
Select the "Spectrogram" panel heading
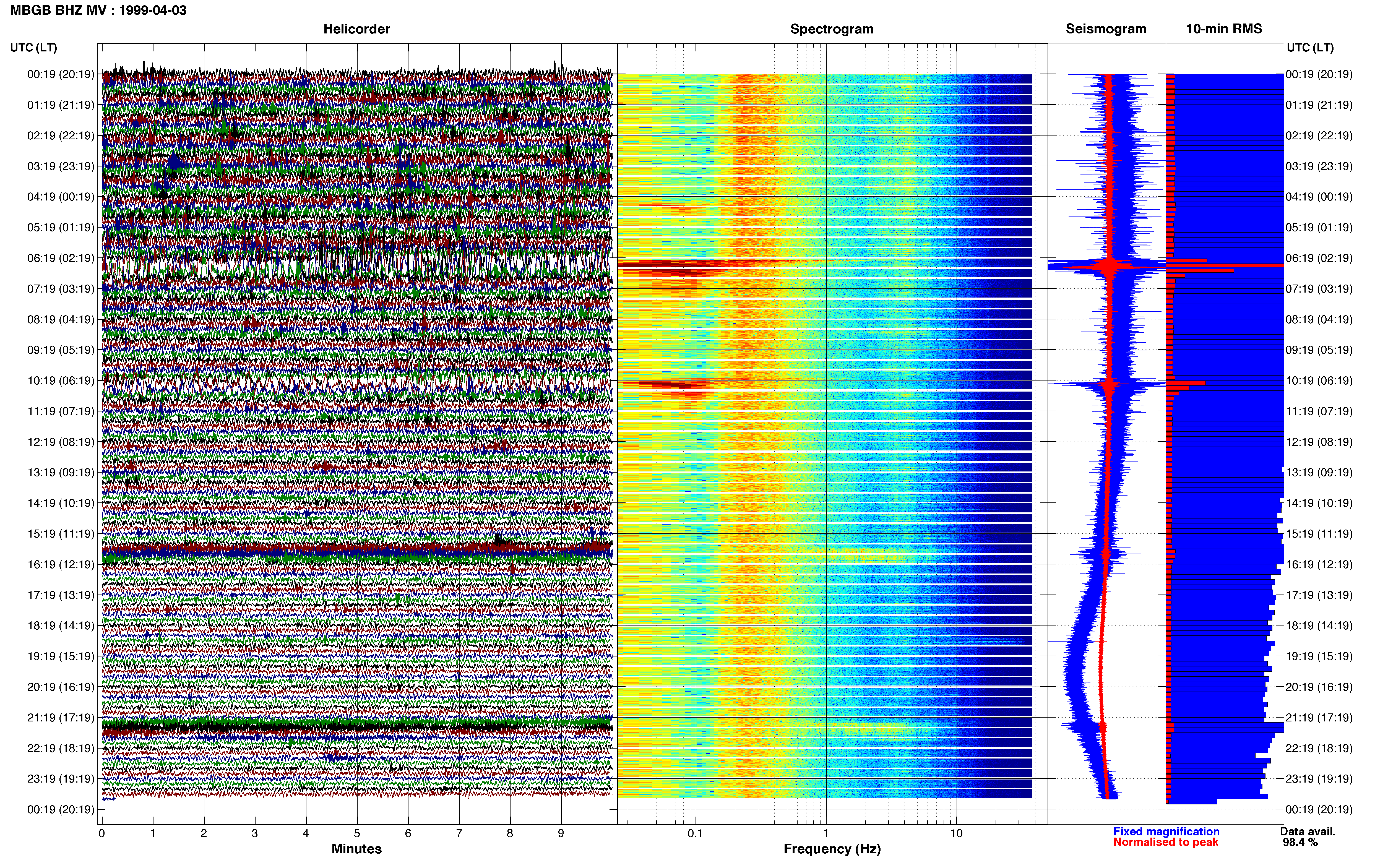coord(832,29)
